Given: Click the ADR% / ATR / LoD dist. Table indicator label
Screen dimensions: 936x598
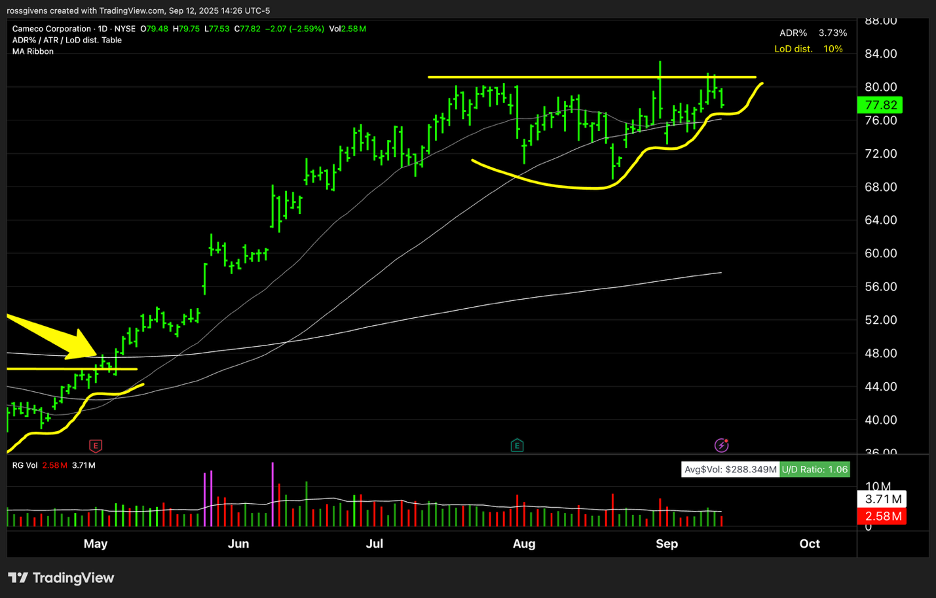Looking at the screenshot, I should coord(67,40).
